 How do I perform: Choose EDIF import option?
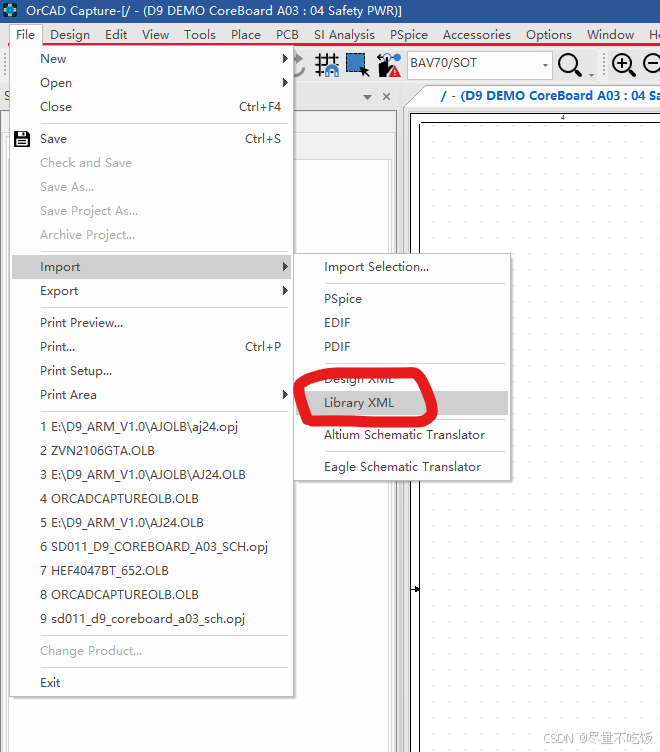(402, 323)
